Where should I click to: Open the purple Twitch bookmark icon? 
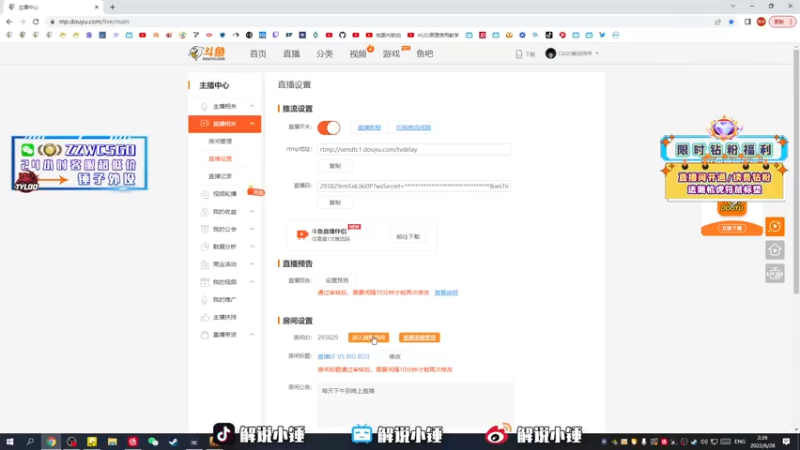pos(276,35)
